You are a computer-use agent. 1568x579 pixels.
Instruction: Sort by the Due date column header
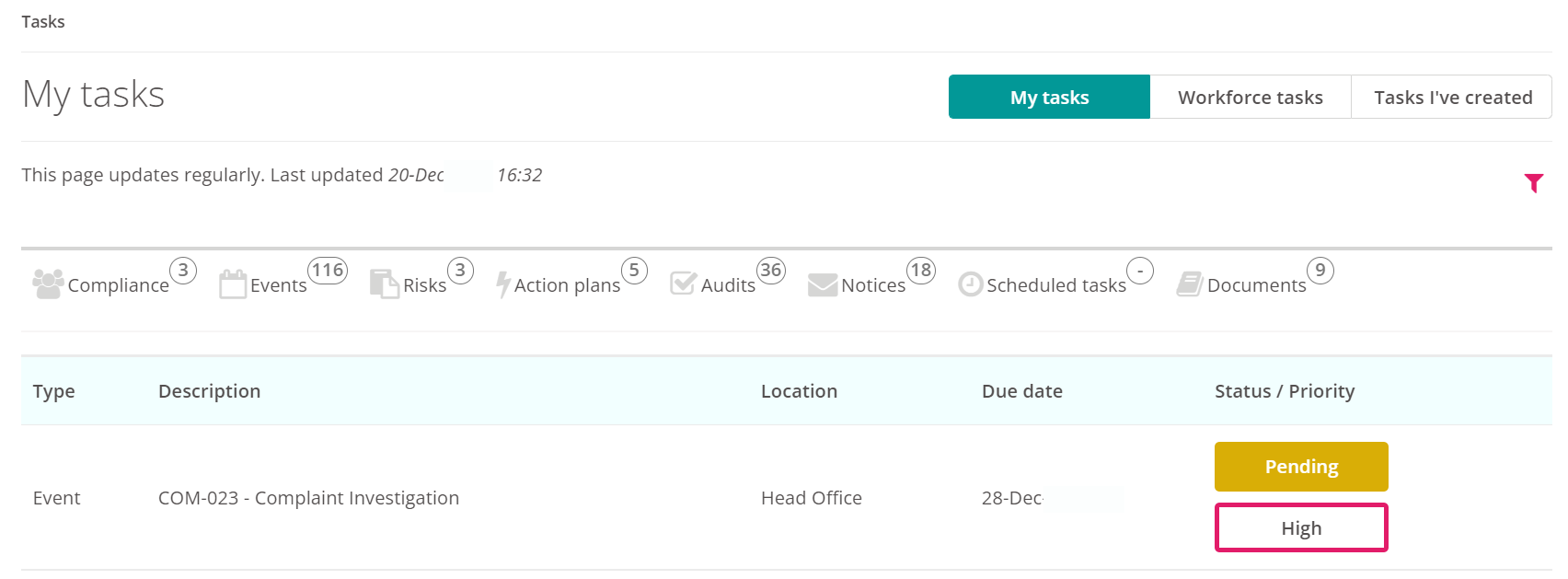(x=1022, y=391)
